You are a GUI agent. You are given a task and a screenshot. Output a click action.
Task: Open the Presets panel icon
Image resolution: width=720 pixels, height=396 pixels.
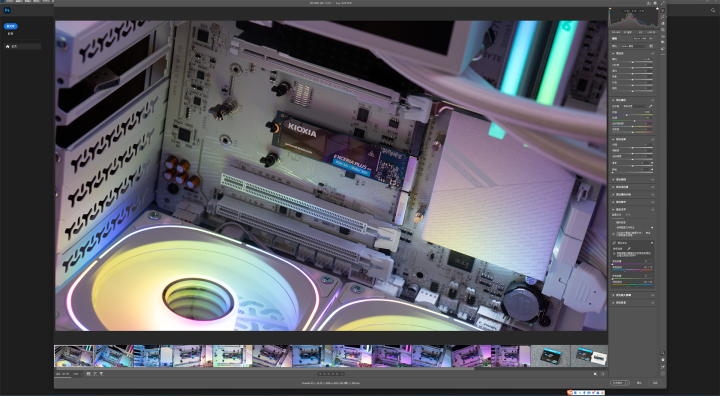tap(662, 48)
